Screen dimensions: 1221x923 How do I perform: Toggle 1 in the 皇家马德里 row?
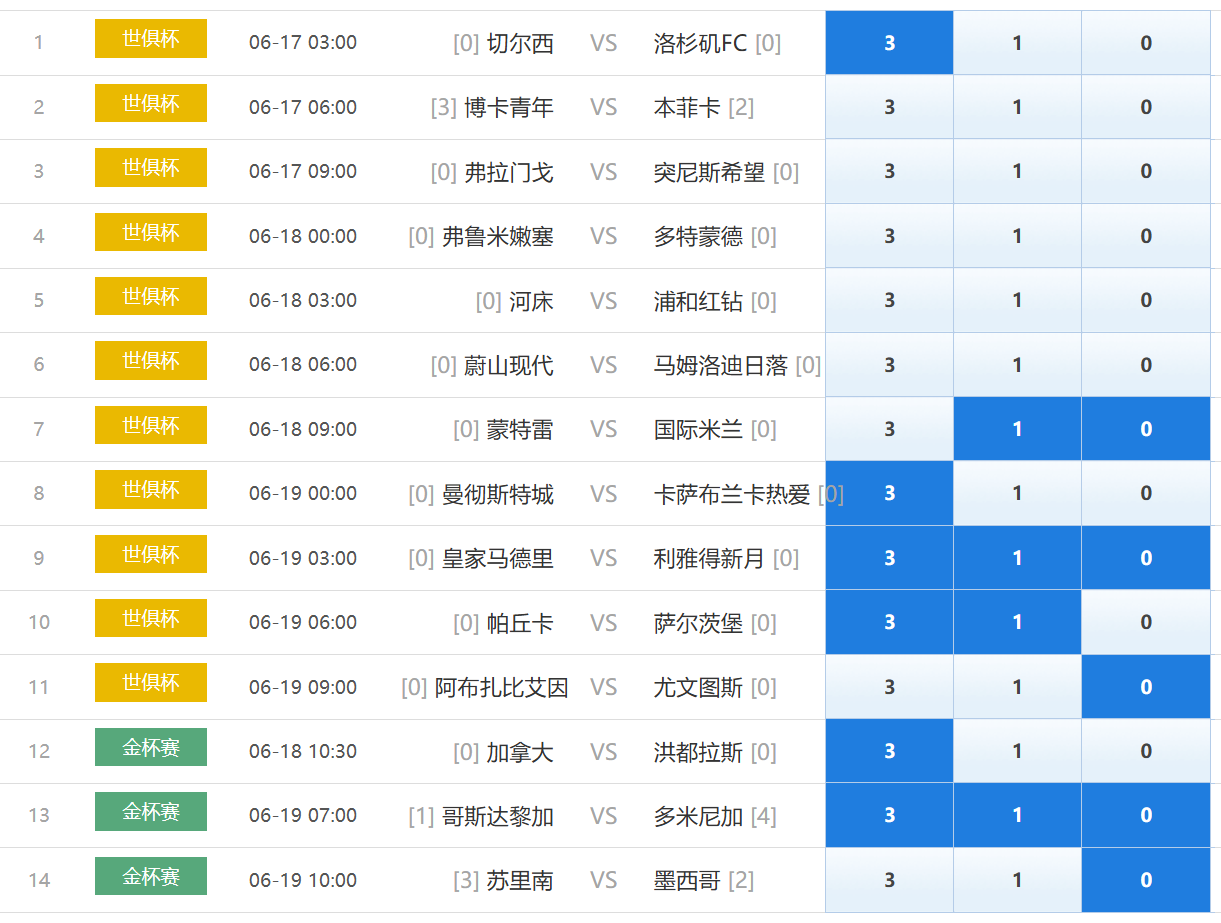tap(1017, 558)
